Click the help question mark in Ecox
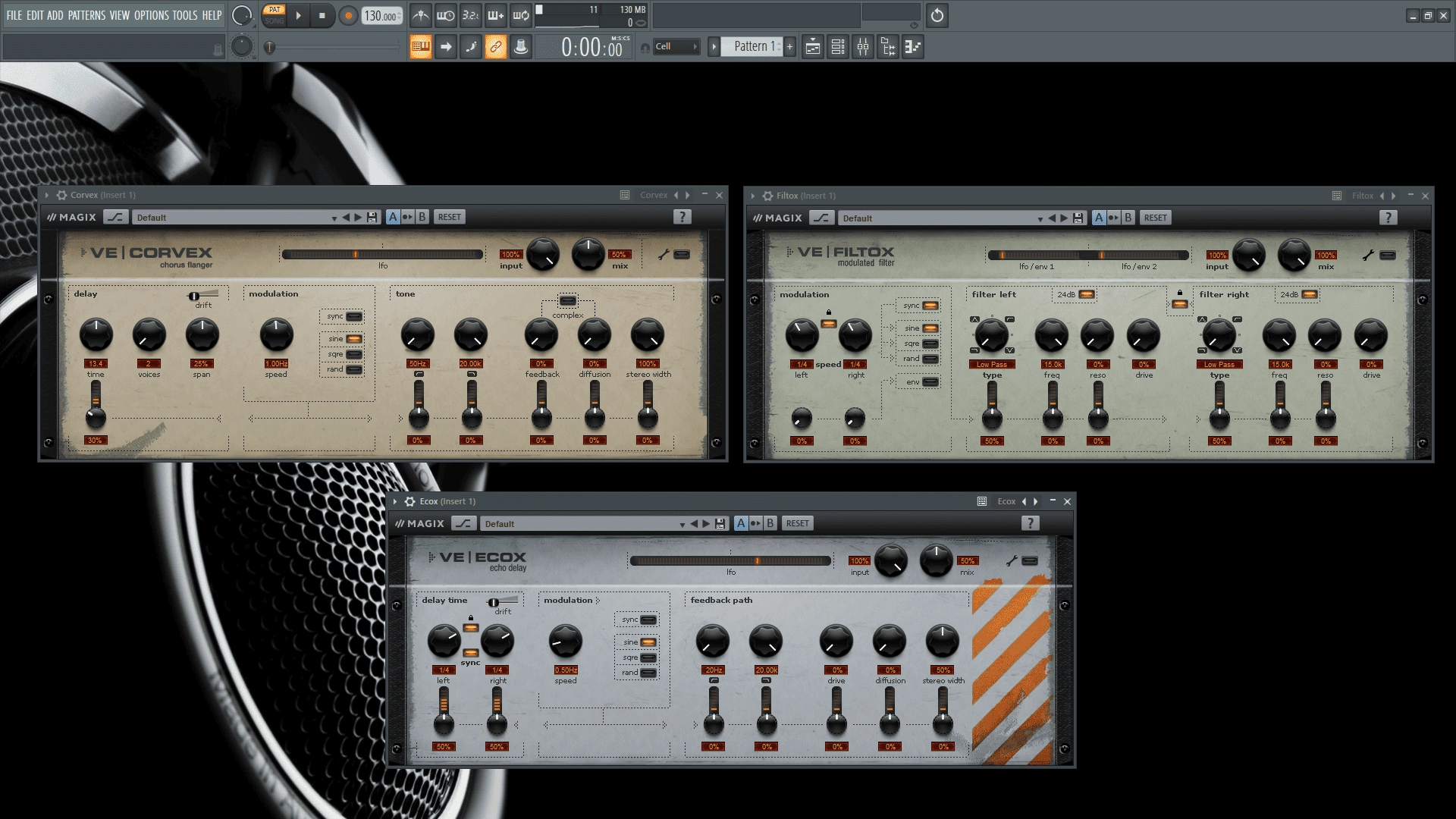This screenshot has height=819, width=1456. click(1030, 523)
